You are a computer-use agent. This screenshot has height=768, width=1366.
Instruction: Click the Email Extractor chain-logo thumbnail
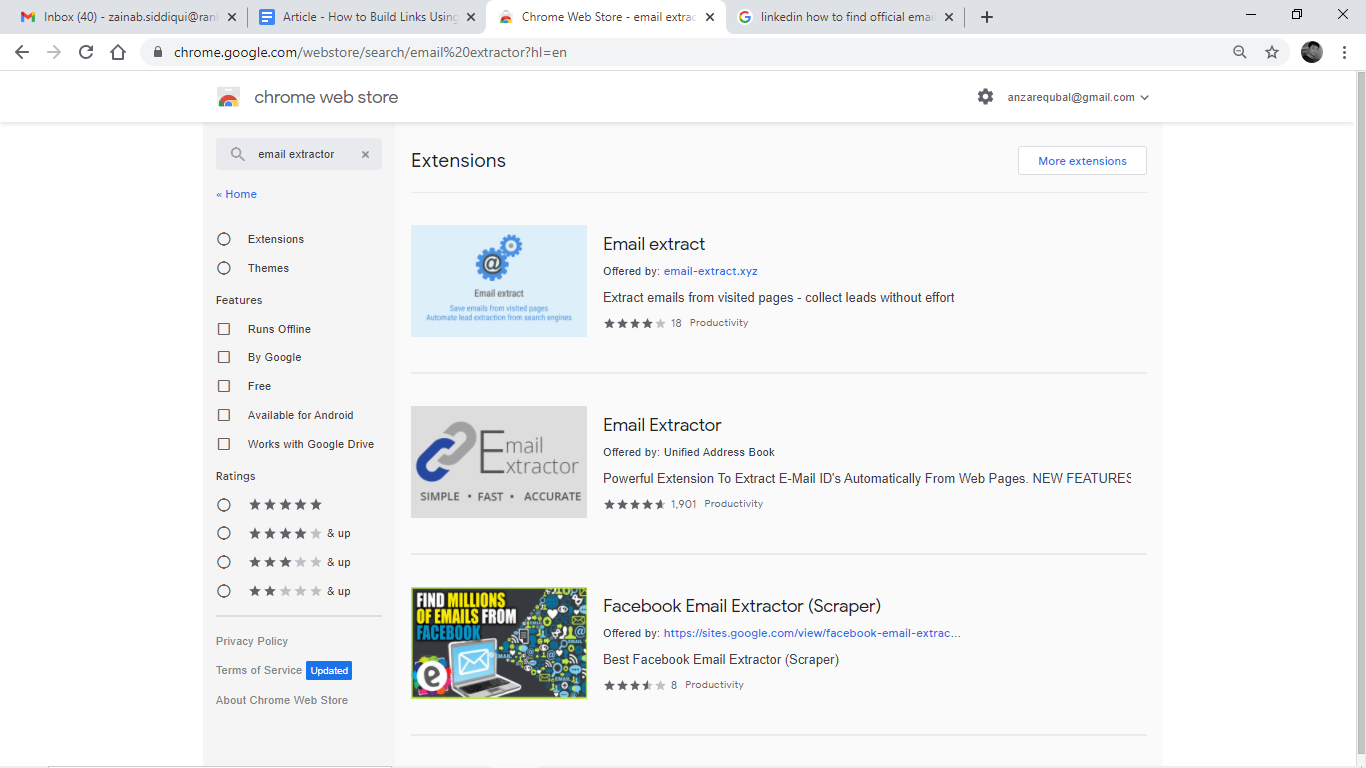click(x=499, y=462)
